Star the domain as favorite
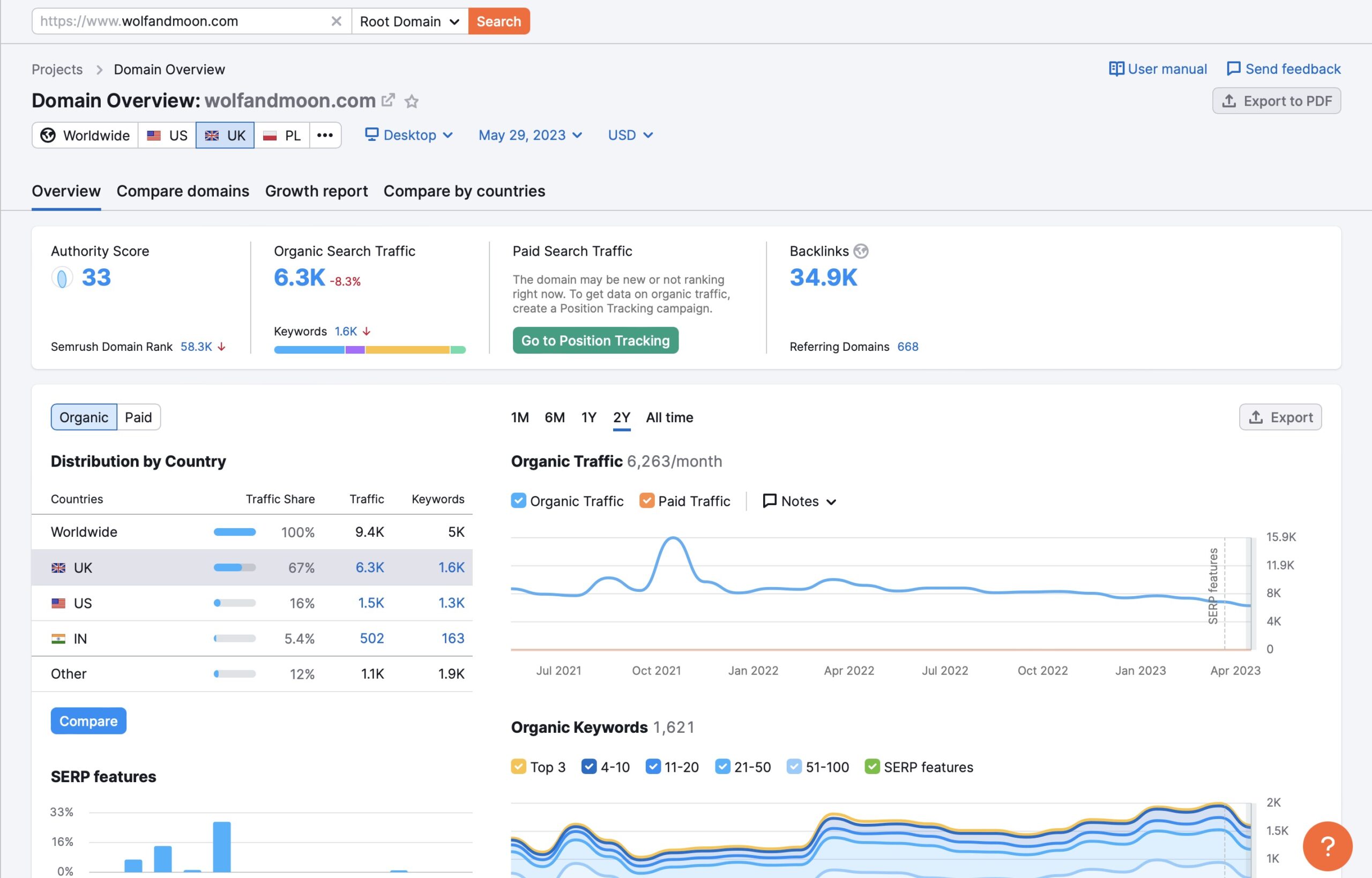Screen dimensions: 1372x878 [411, 101]
